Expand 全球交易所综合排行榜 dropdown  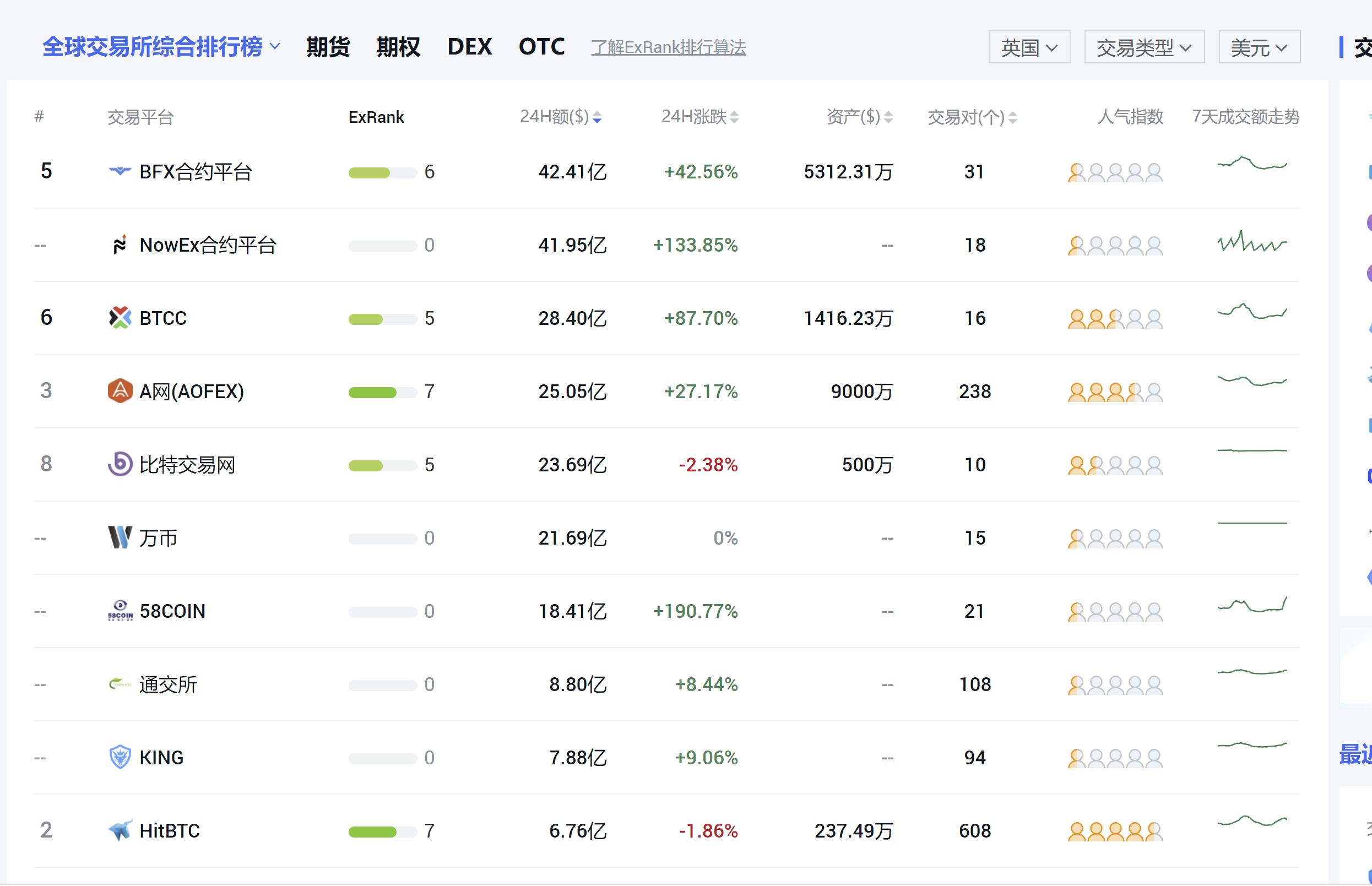point(161,47)
